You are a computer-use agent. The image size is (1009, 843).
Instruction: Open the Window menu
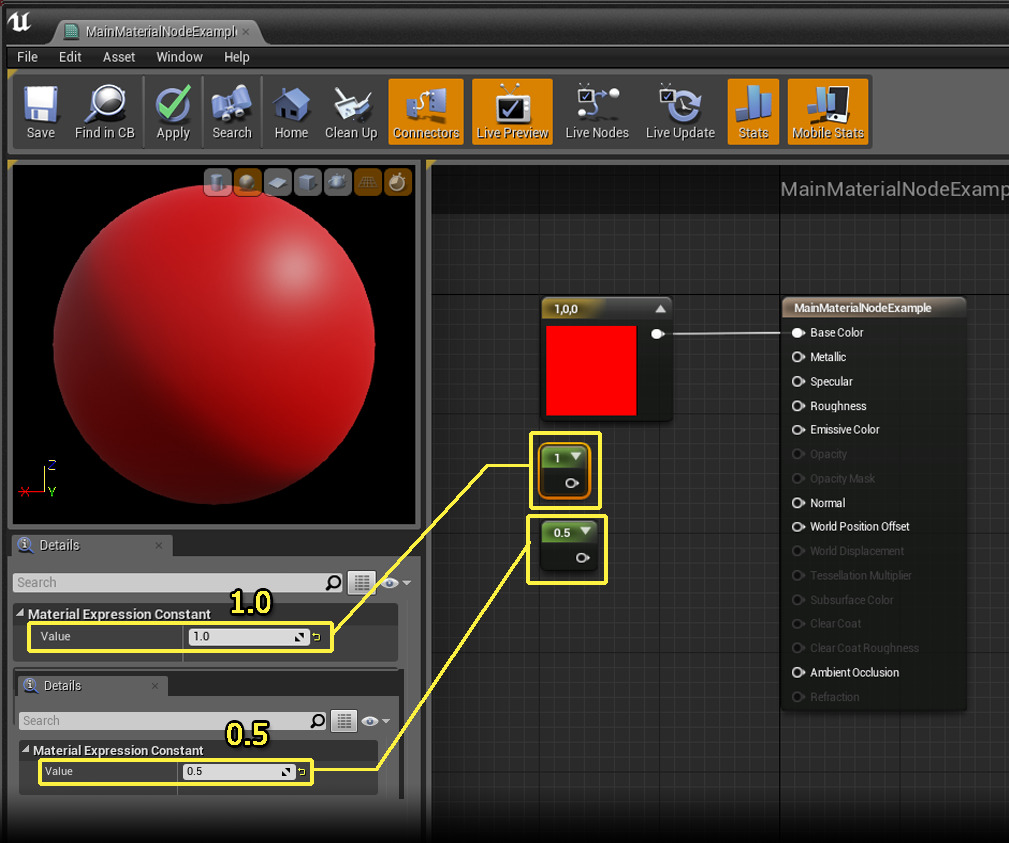click(179, 57)
